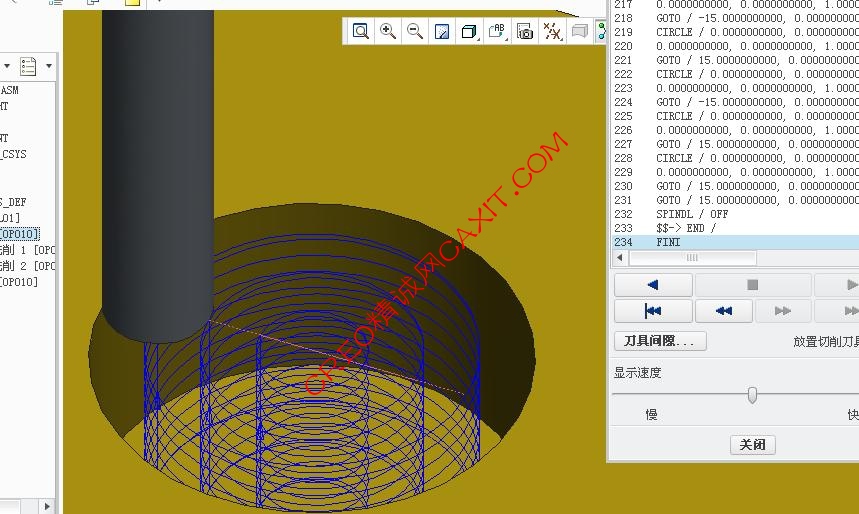
Task: Open the annotation display AB icon
Action: click(x=497, y=31)
